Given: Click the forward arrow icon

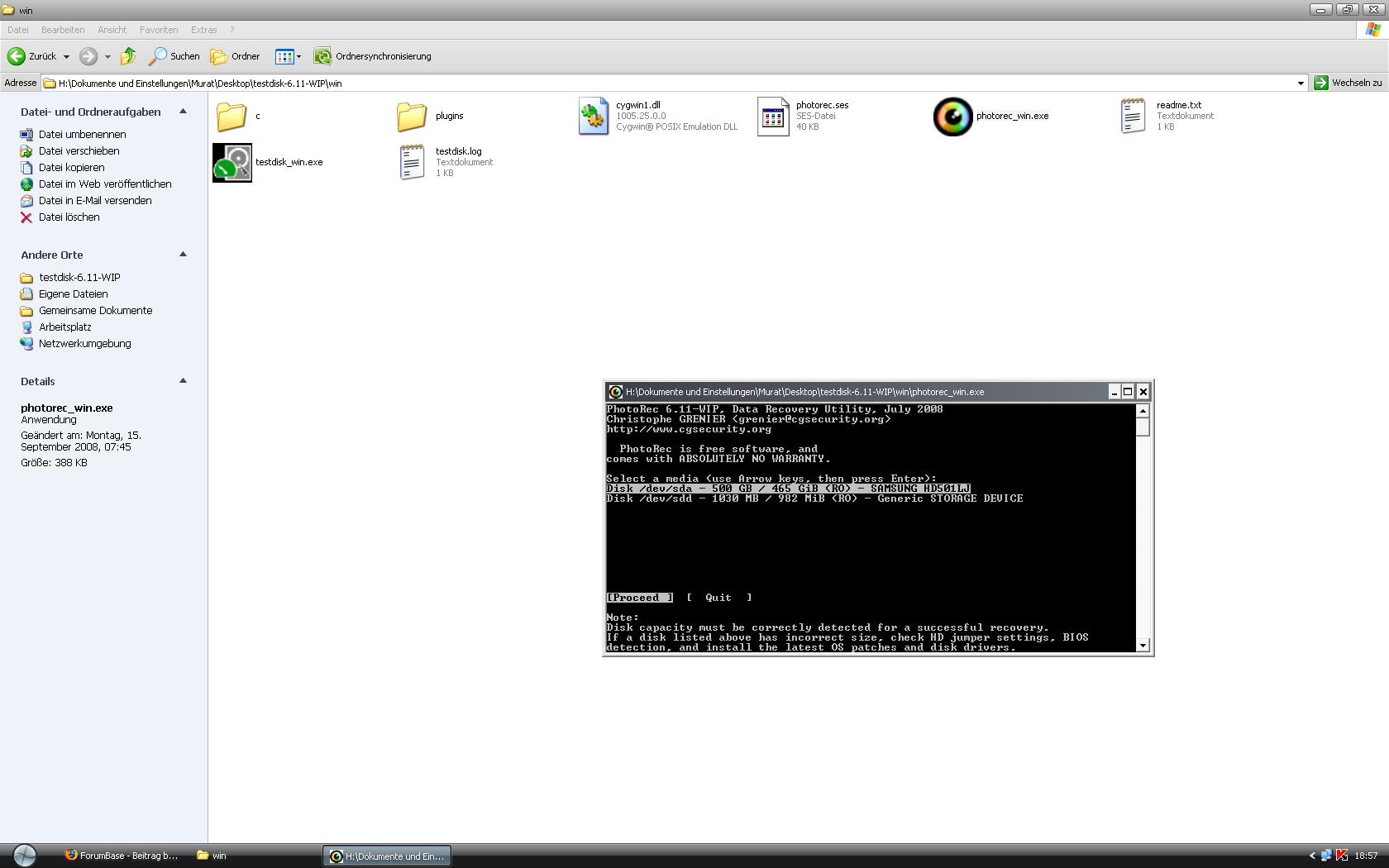Looking at the screenshot, I should pyautogui.click(x=88, y=56).
